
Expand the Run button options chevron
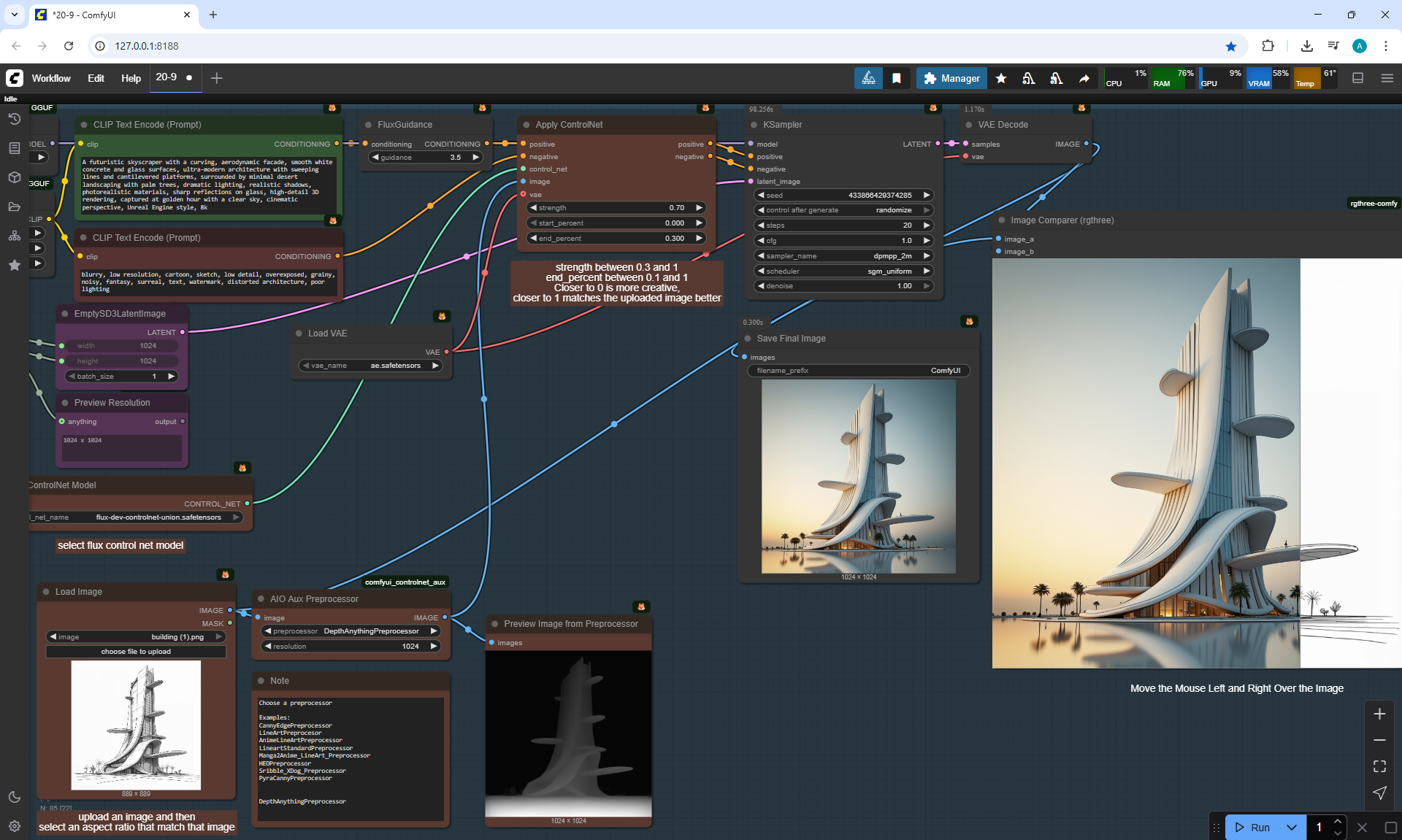click(1292, 827)
